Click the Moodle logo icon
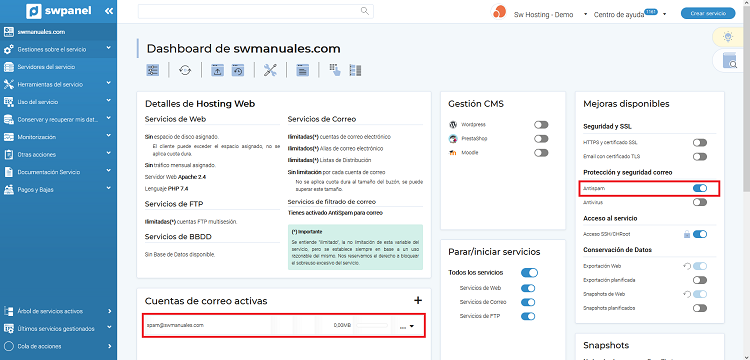The height and width of the screenshot is (360, 750). point(453,153)
